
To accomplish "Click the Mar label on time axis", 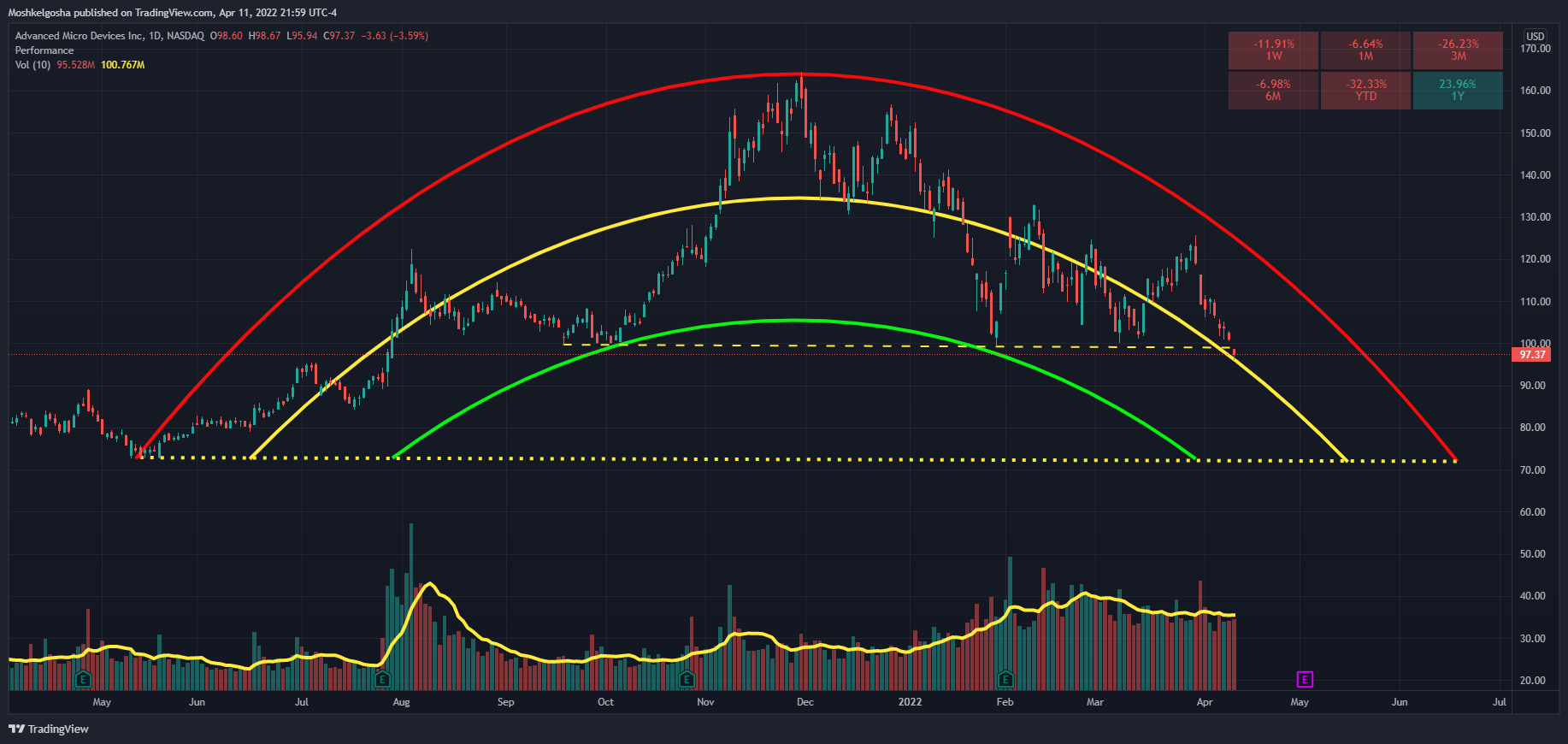I will pyautogui.click(x=1095, y=702).
